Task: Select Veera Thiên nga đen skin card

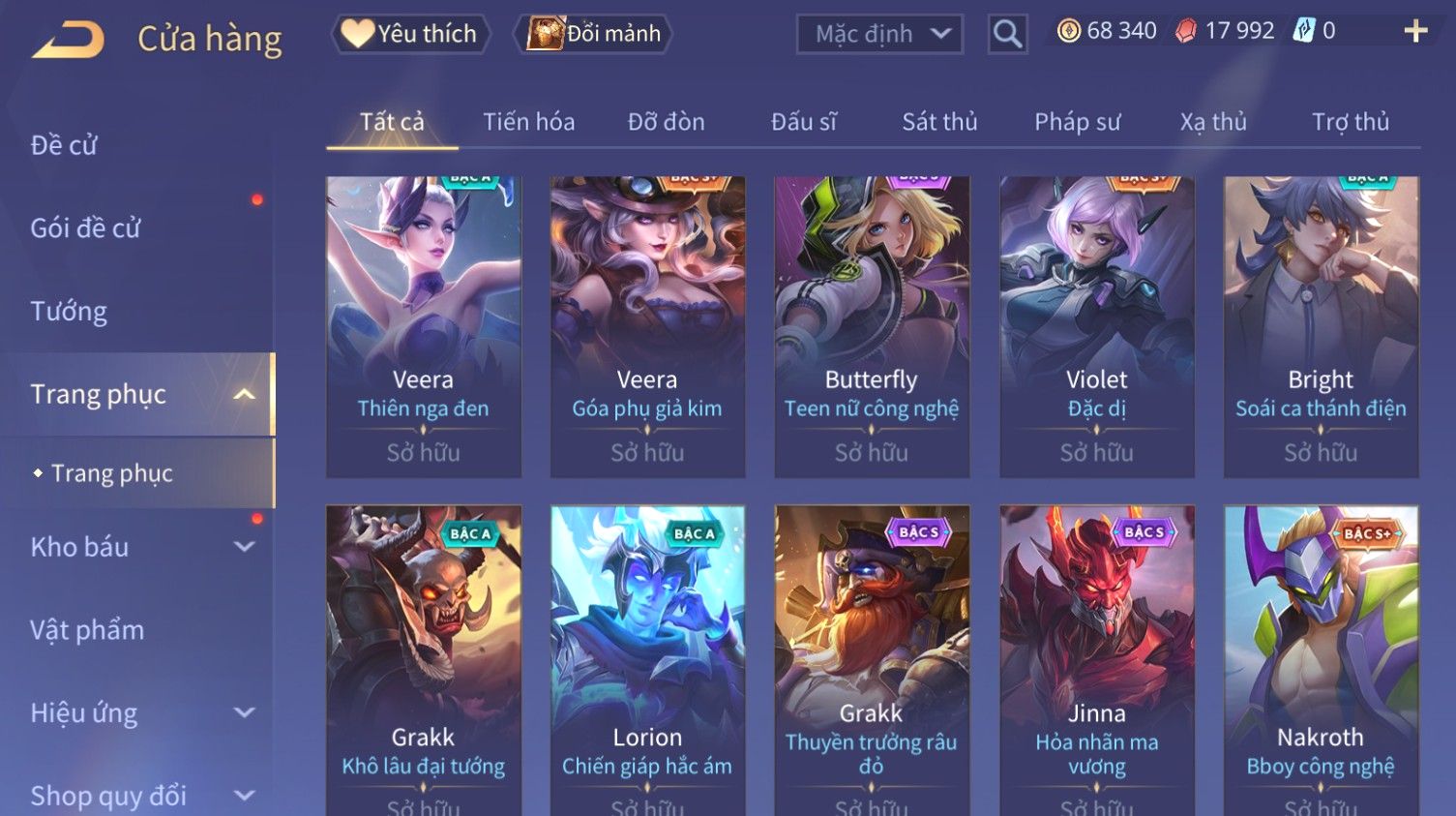Action: pos(423,326)
